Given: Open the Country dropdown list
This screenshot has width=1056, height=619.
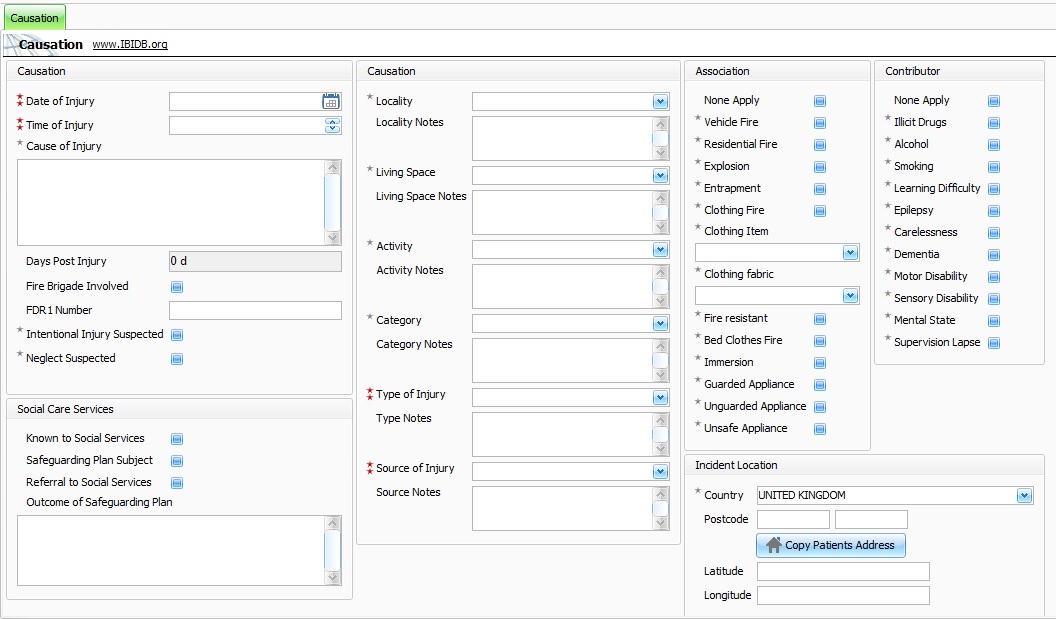Looking at the screenshot, I should 1023,496.
